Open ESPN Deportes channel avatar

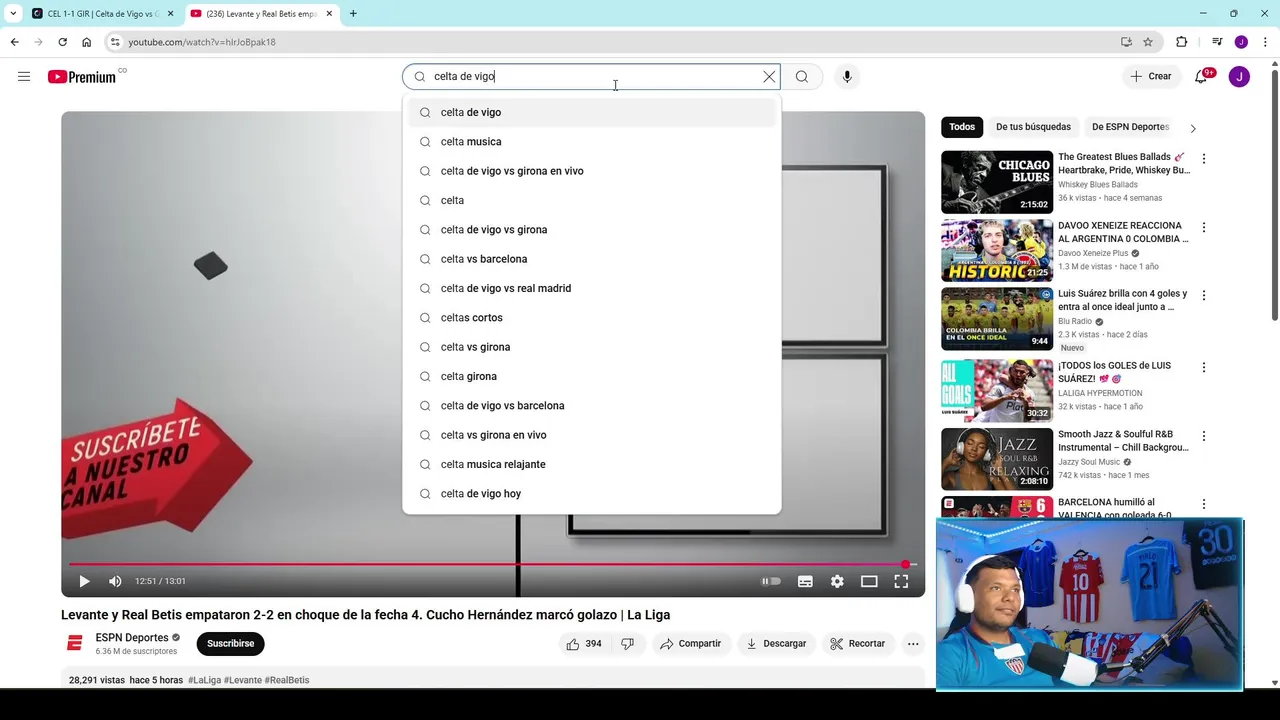pyautogui.click(x=74, y=644)
